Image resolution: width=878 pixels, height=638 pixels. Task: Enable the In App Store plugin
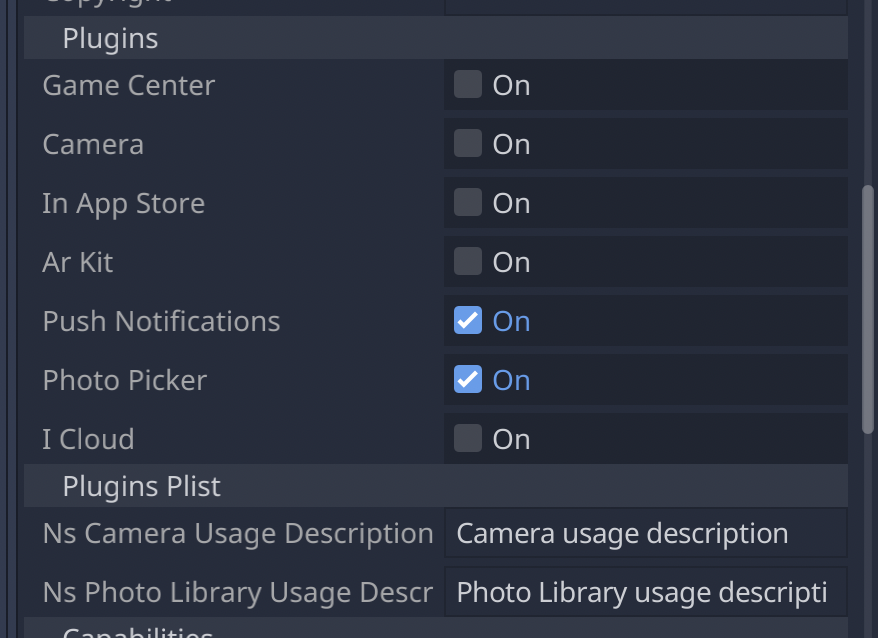(467, 202)
